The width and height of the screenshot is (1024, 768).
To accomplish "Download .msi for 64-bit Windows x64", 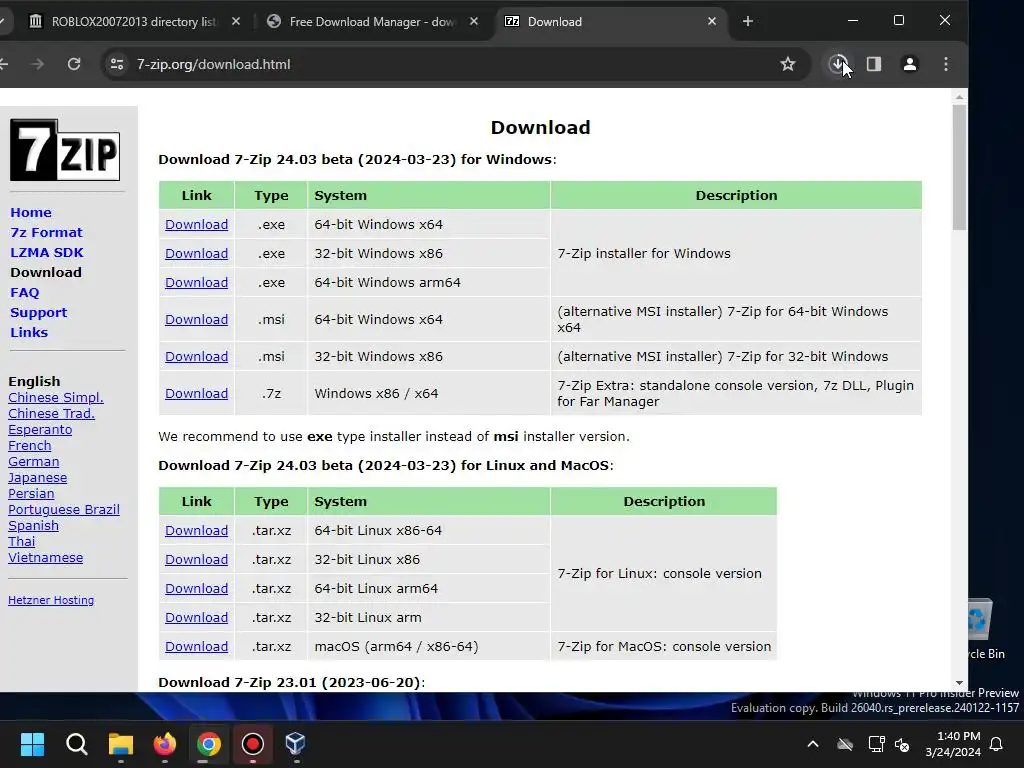I will (197, 319).
